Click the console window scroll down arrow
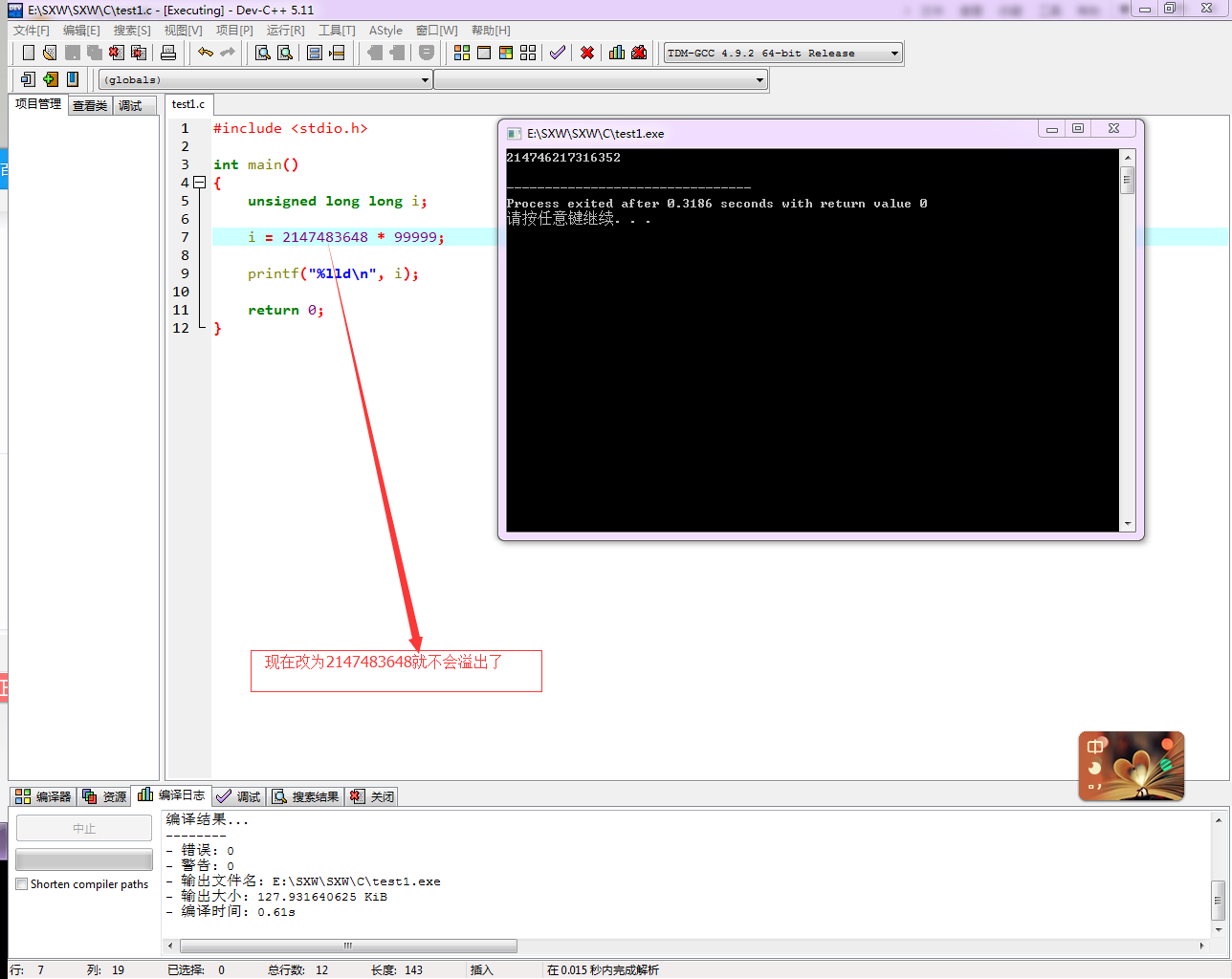Viewport: 1232px width, 979px height. pyautogui.click(x=1128, y=524)
